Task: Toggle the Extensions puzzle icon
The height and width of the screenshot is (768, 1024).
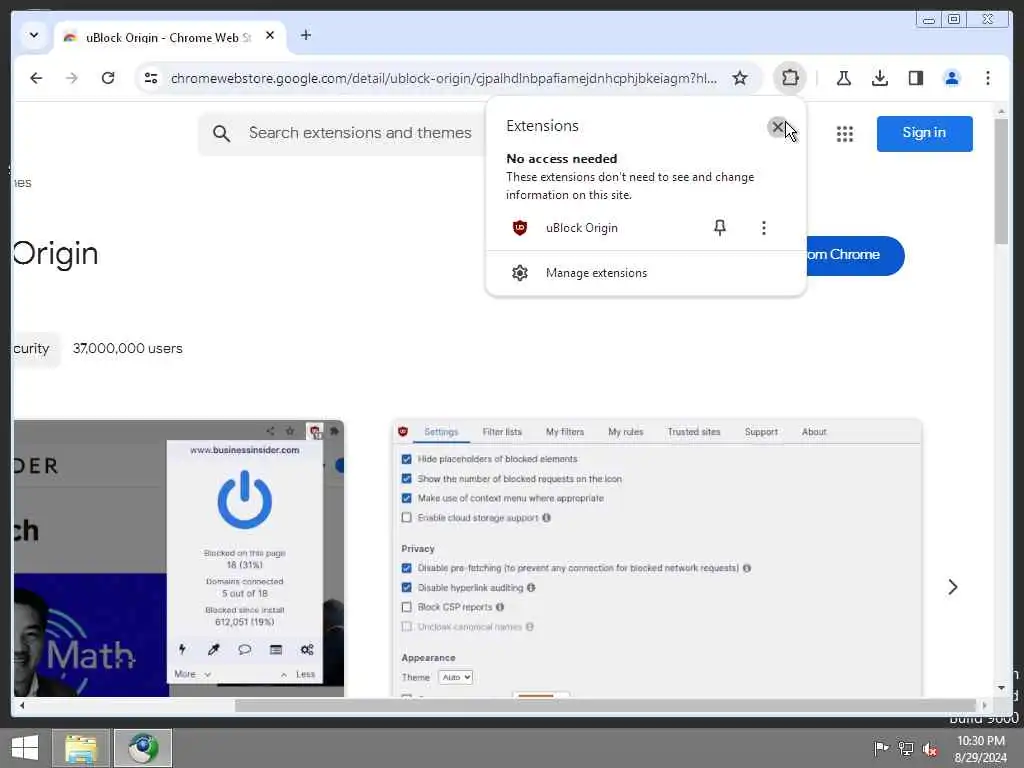Action: (790, 78)
